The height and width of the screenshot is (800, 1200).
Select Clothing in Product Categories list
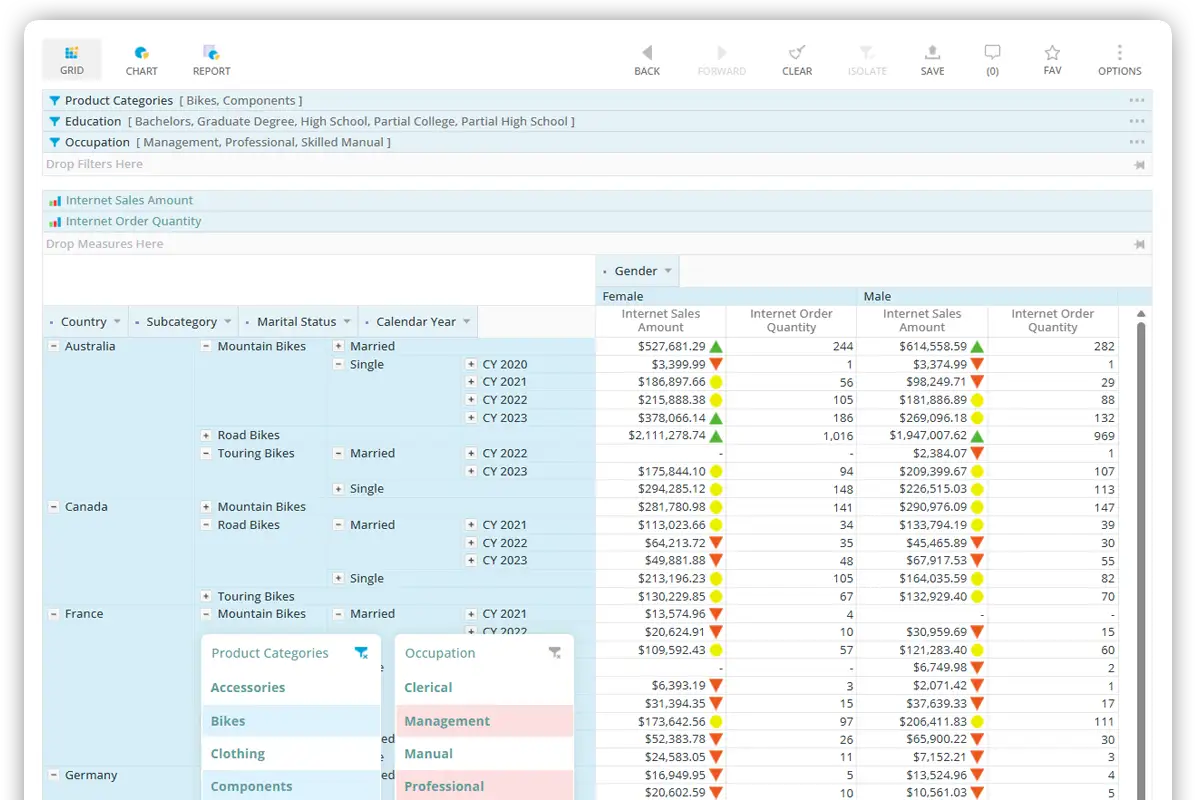[291, 754]
